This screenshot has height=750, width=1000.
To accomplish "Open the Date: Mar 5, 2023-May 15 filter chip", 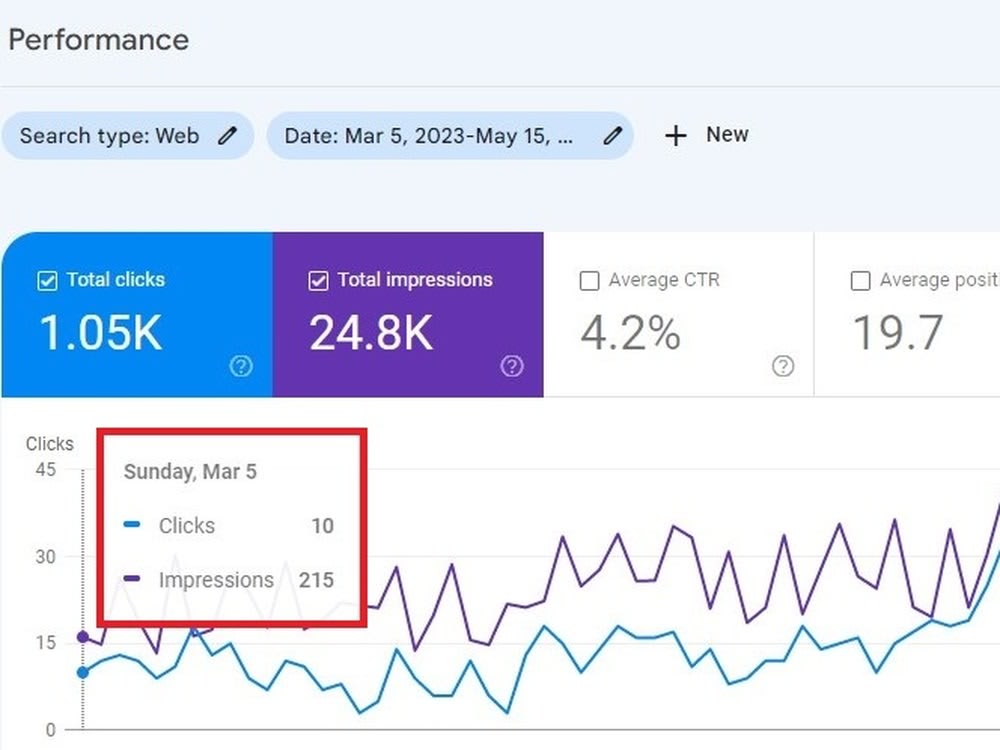I will point(450,135).
